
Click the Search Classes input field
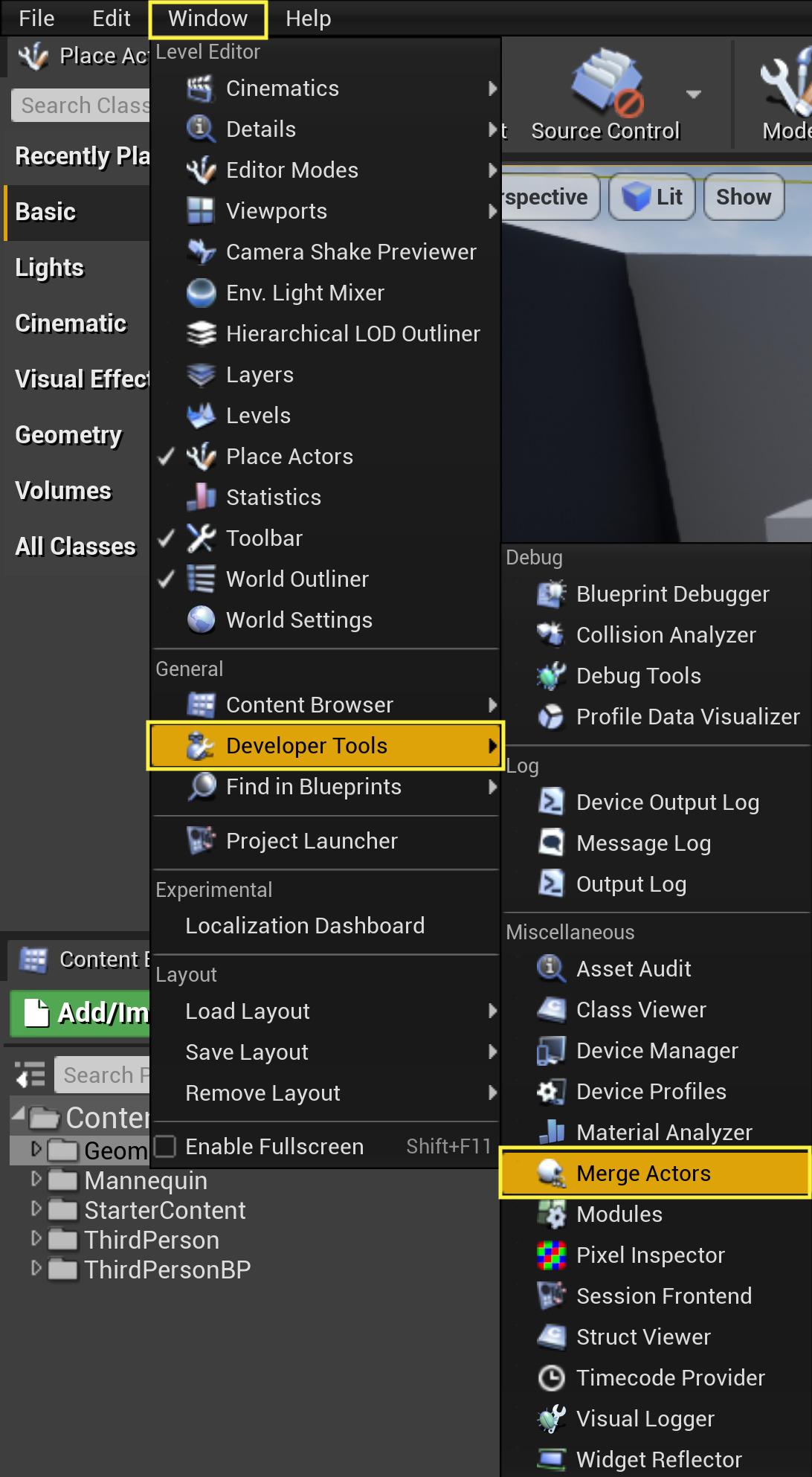[x=81, y=106]
